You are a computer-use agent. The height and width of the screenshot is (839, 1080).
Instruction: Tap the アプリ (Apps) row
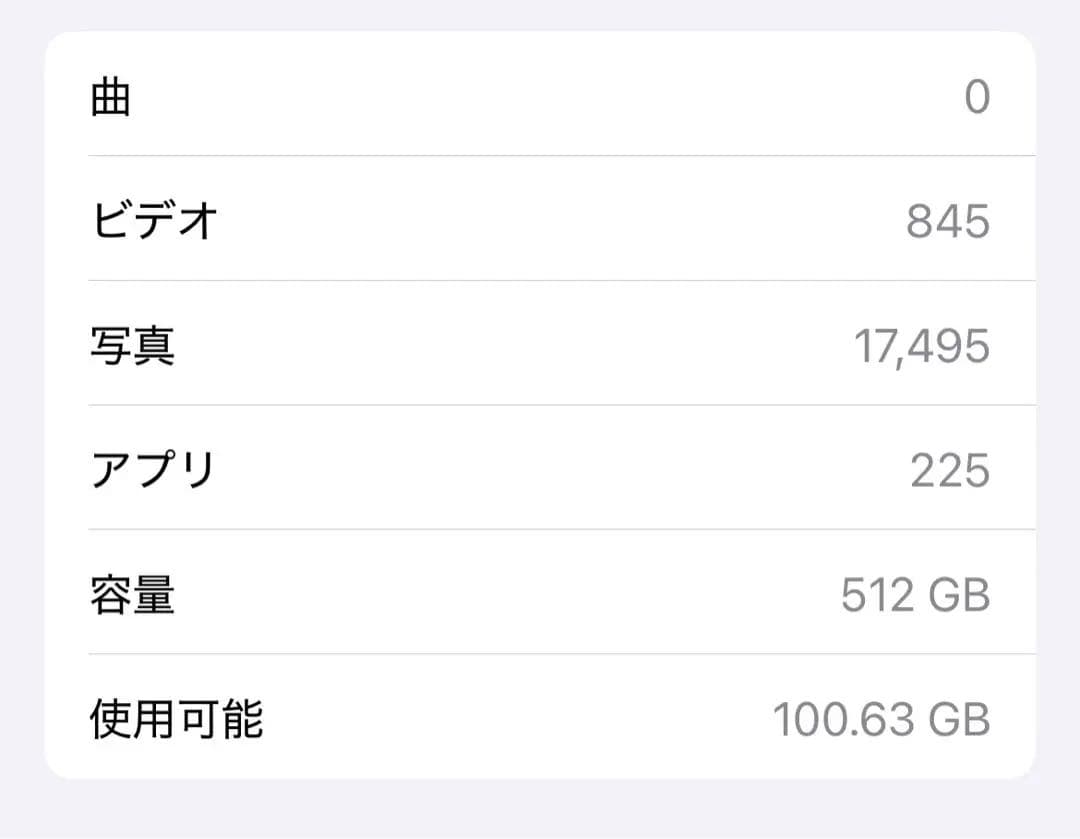tap(540, 470)
